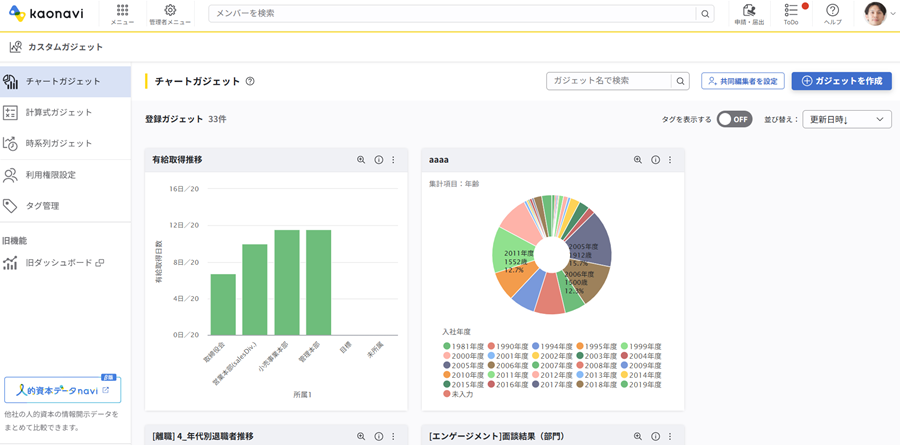Toggle the タグを表示する switch
The image size is (900, 445).
pyautogui.click(x=734, y=119)
